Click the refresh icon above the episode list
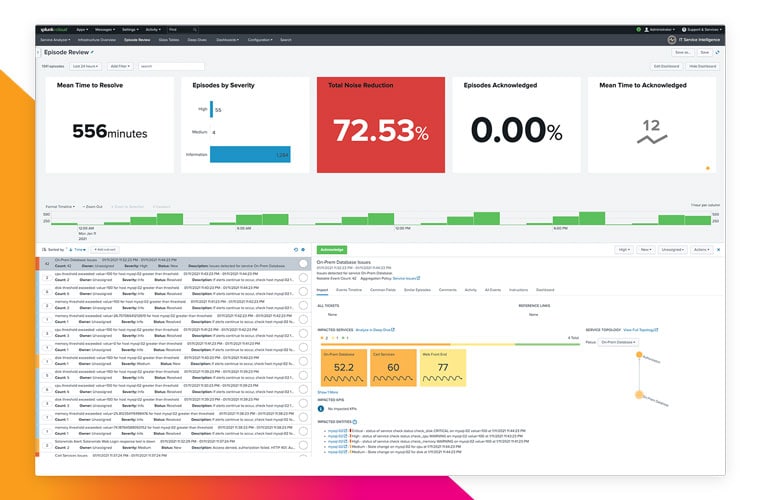The image size is (760, 500). (x=296, y=250)
